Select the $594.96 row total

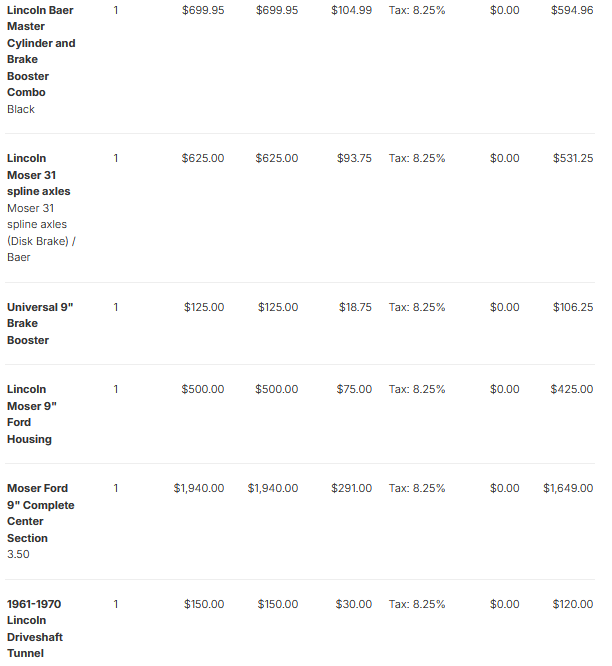(x=572, y=10)
